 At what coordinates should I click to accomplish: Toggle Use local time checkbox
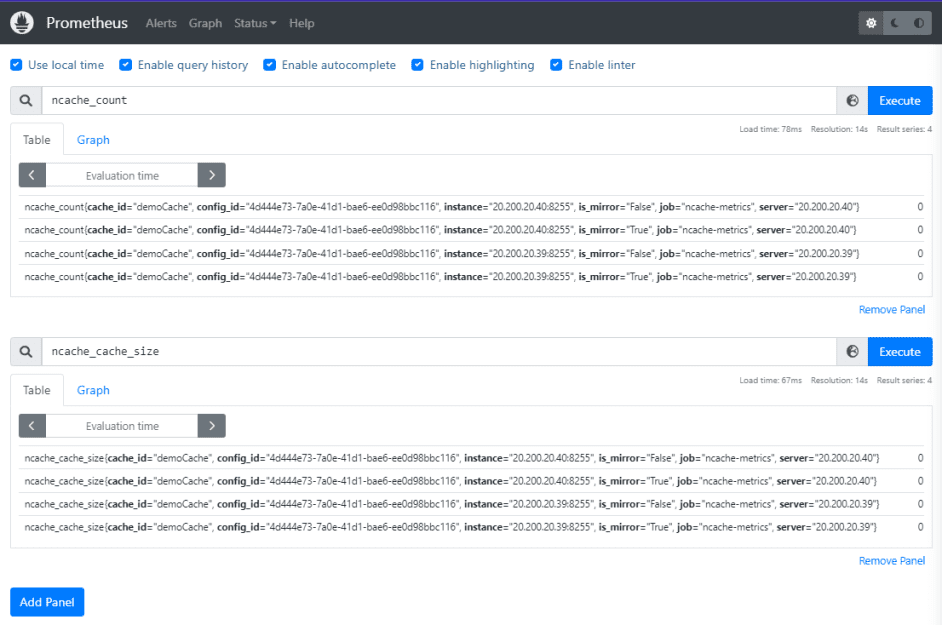[16, 65]
